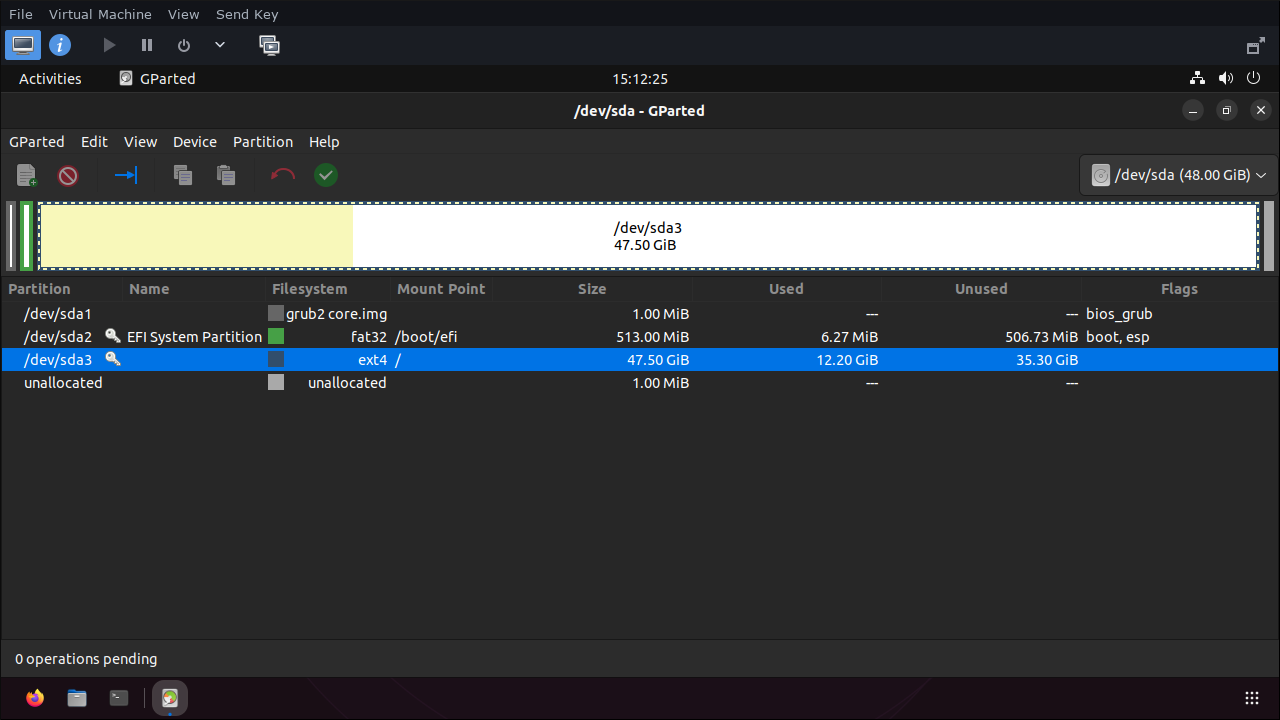Open the Send Key menu
The width and height of the screenshot is (1280, 720).
247,14
